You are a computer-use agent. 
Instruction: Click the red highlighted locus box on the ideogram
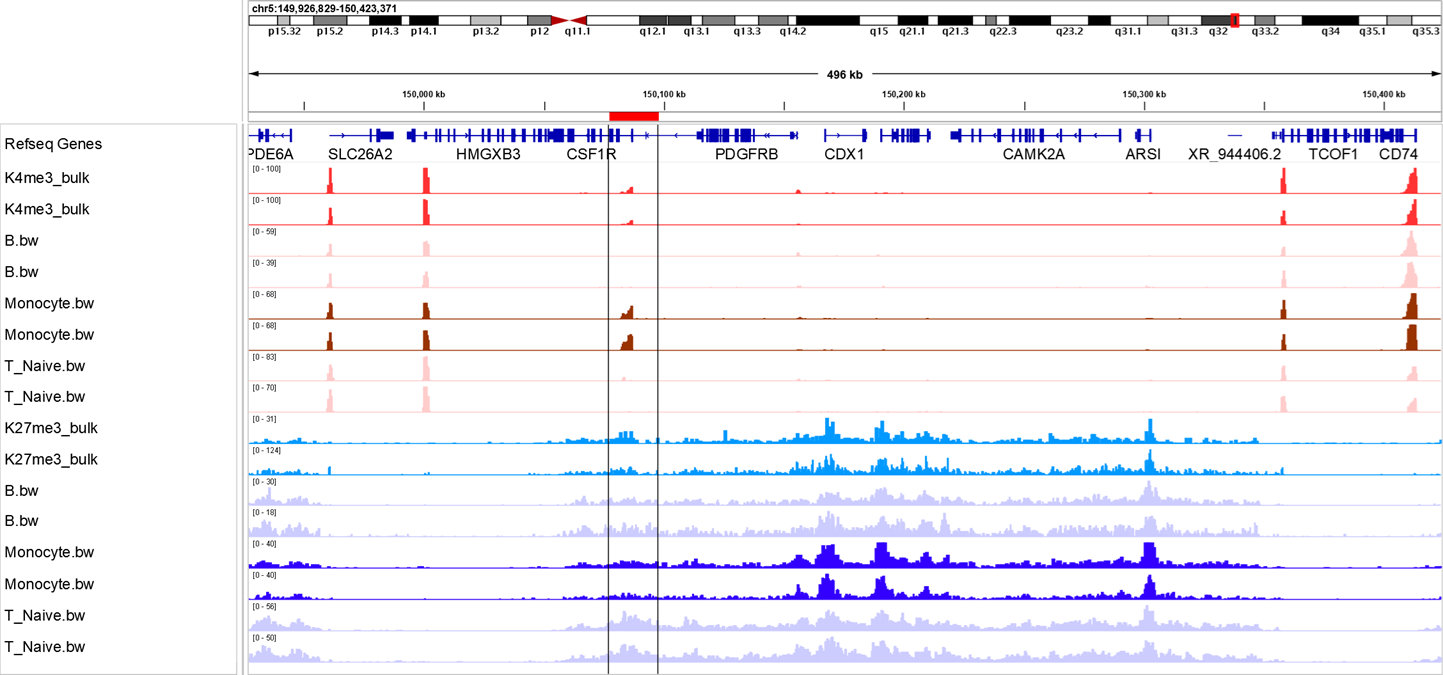click(x=1233, y=19)
